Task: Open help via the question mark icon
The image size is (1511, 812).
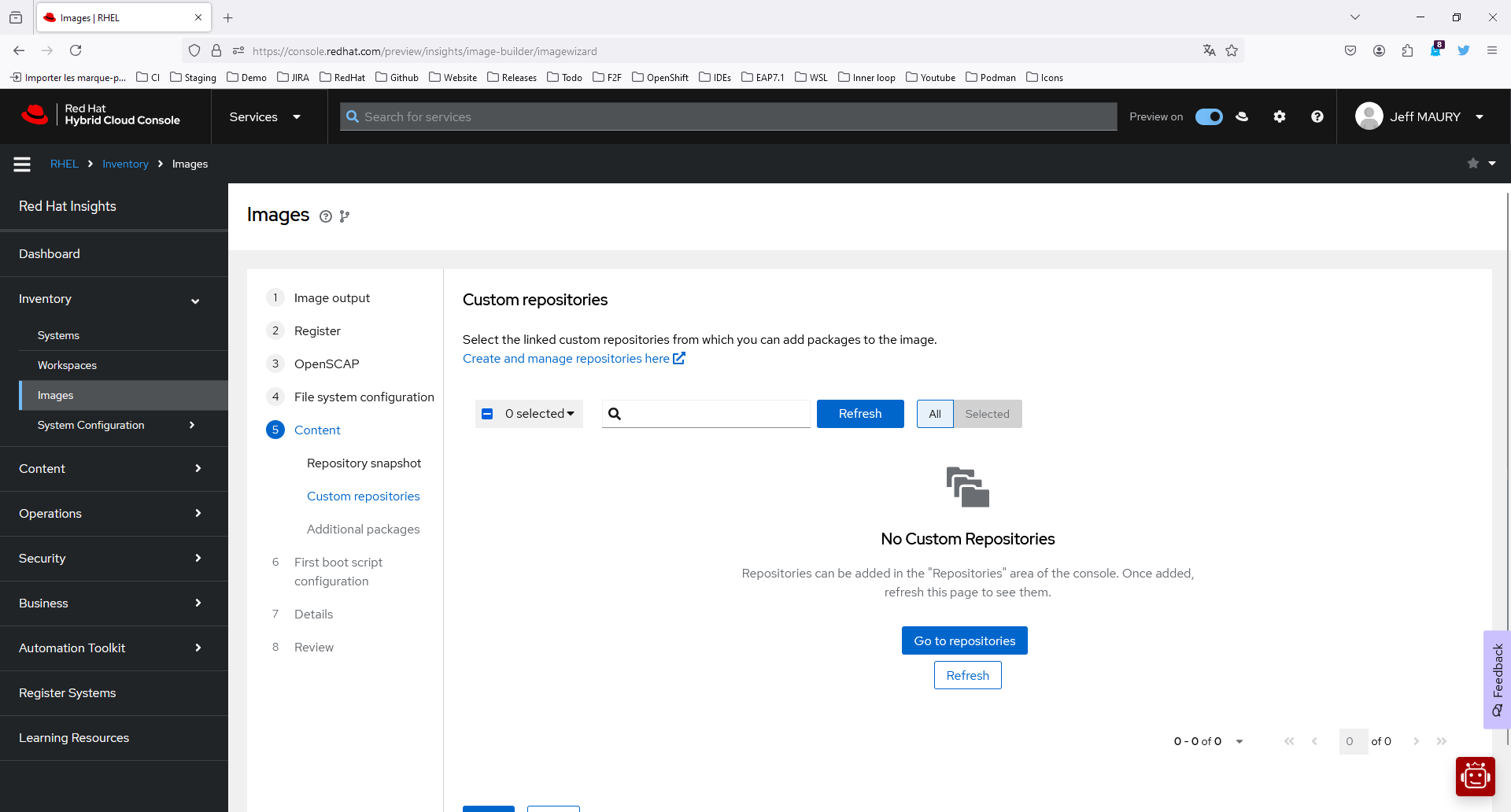Action: [1317, 116]
